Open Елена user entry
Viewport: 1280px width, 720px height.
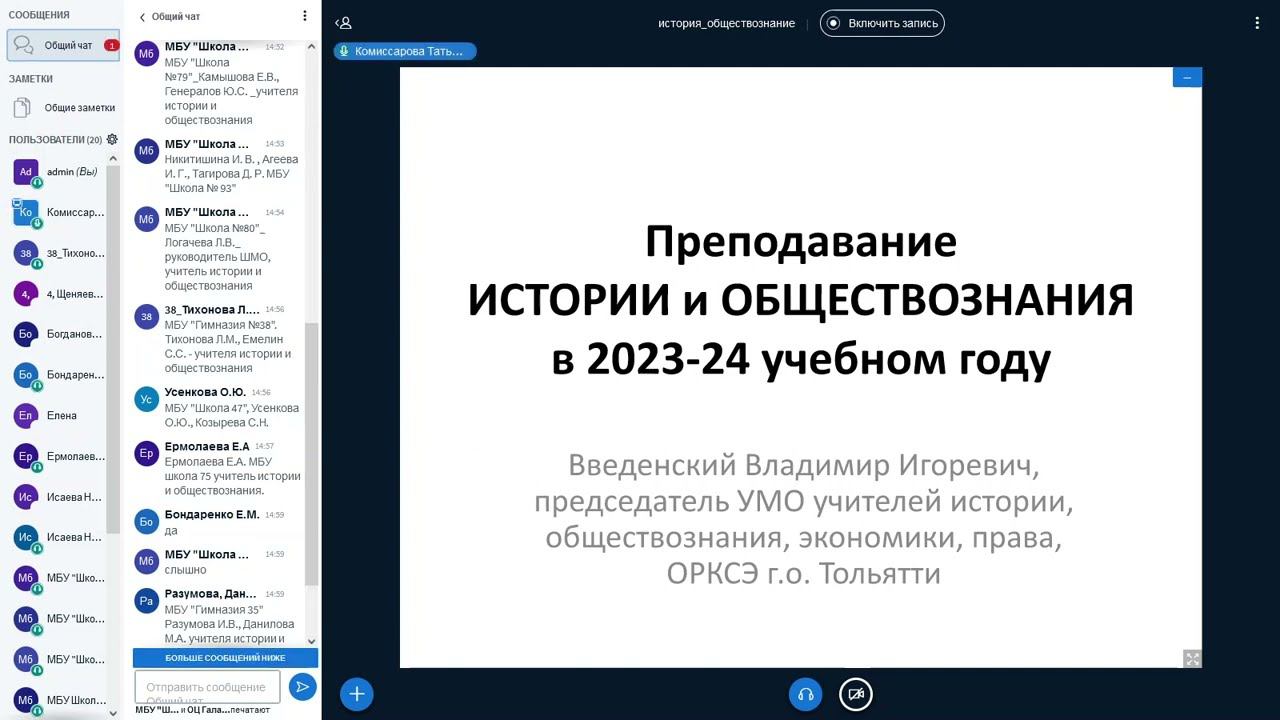point(62,415)
